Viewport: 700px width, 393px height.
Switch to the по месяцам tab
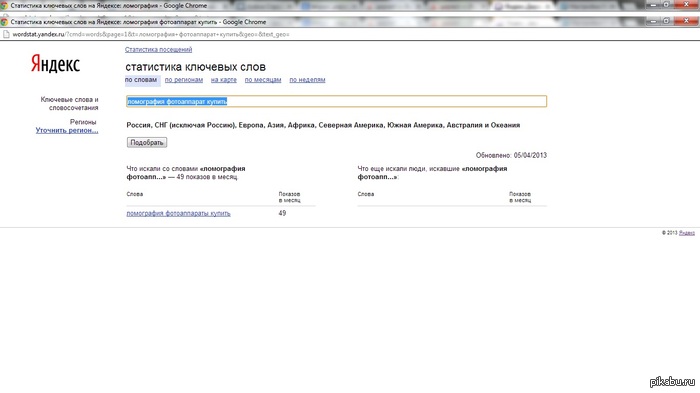tap(263, 80)
